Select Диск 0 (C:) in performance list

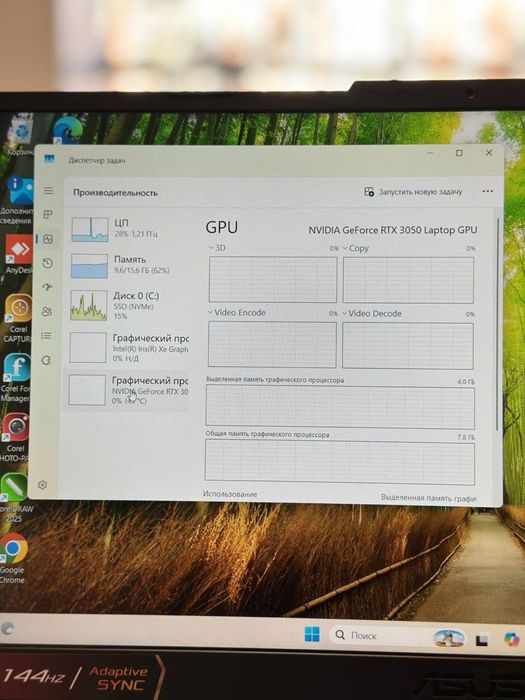point(129,305)
